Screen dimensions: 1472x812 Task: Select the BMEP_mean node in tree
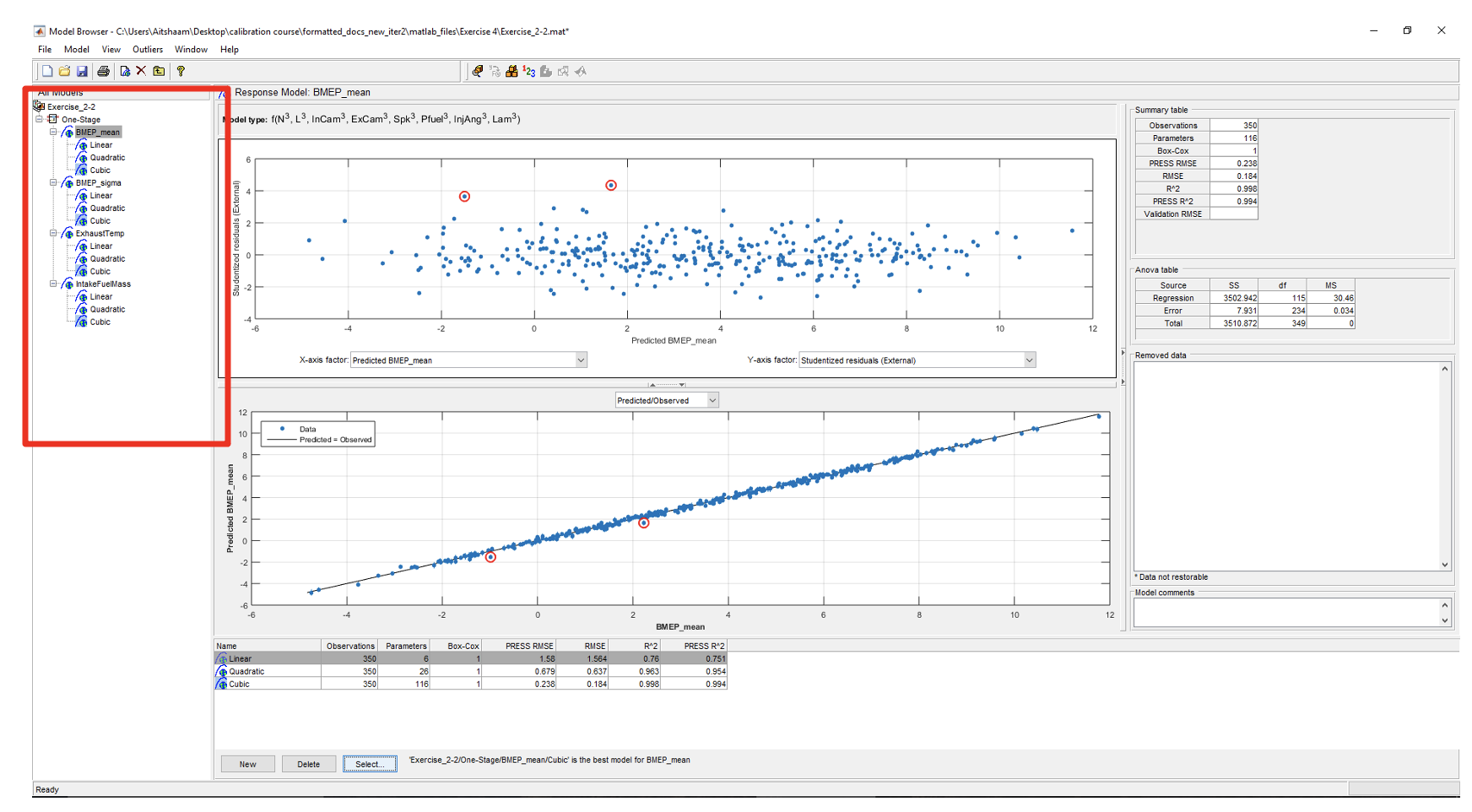pos(98,133)
